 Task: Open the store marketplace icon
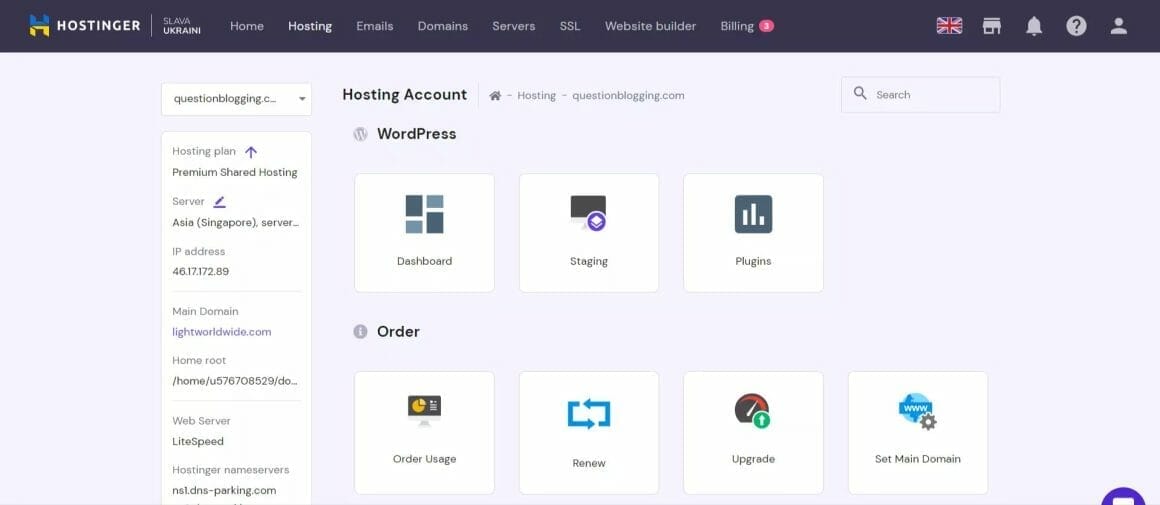click(x=992, y=26)
